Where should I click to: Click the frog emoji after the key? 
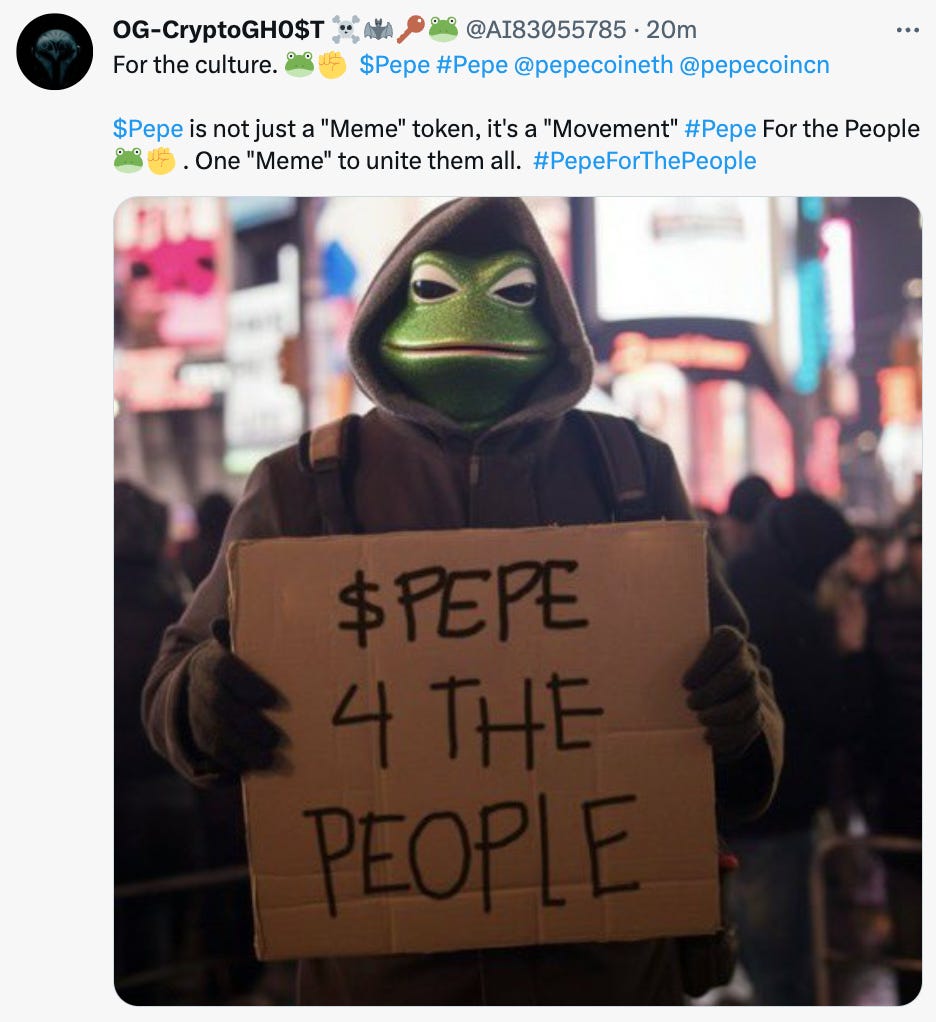pos(443,29)
